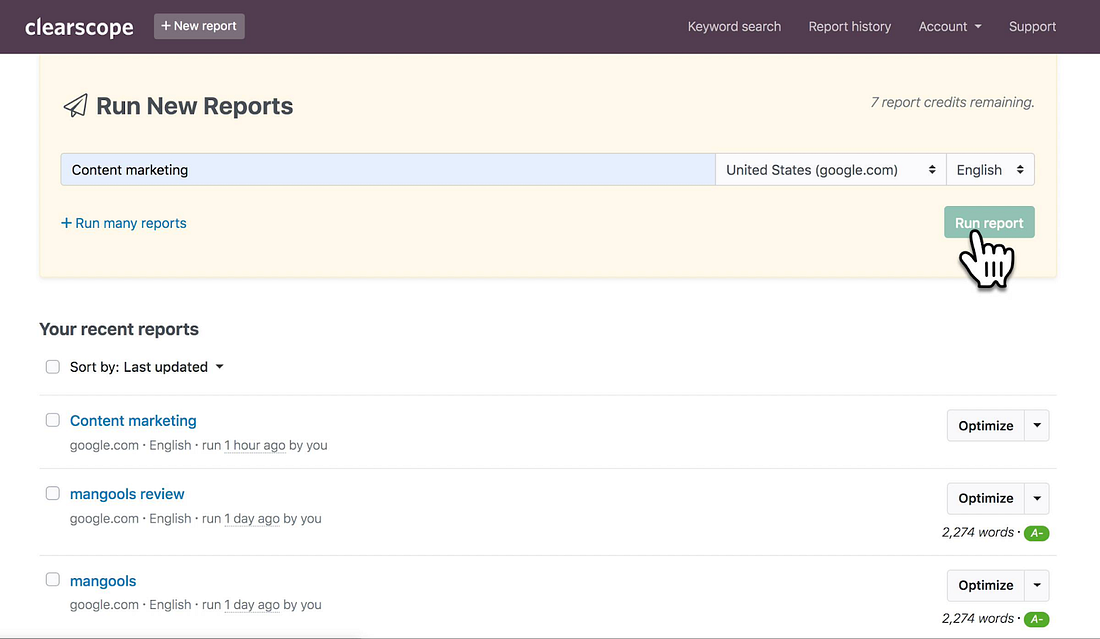This screenshot has height=639, width=1100.
Task: Select the mangools review report checkbox
Action: click(x=53, y=493)
